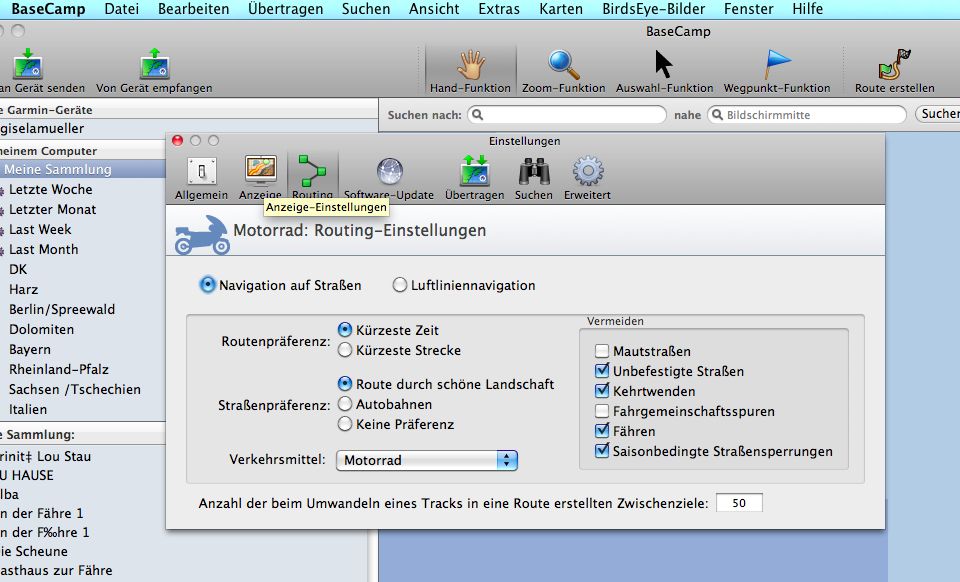Click the 'An Gerät senden' toolbar icon
The image size is (960, 582).
click(28, 64)
